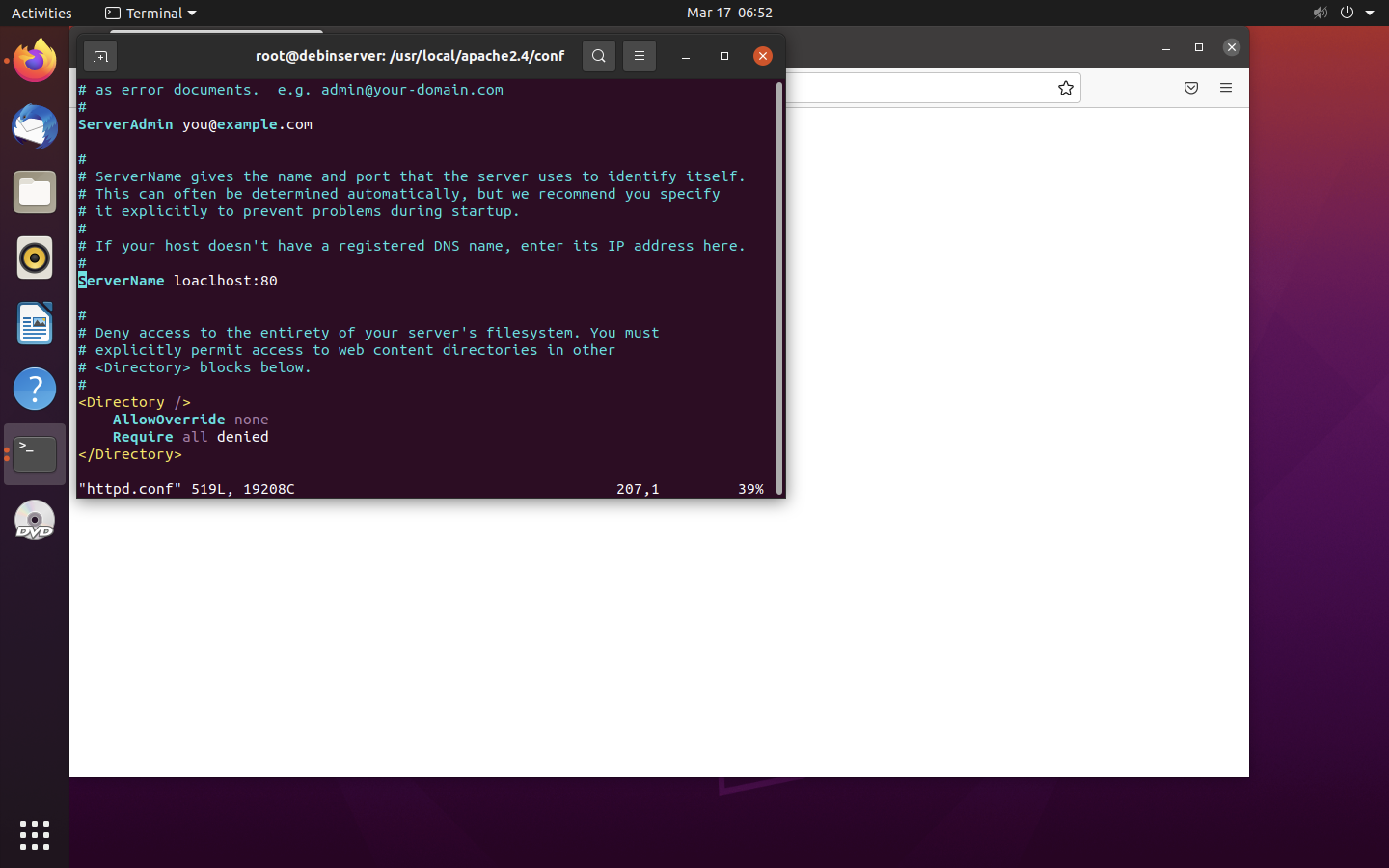1389x868 pixels.
Task: Expand the Terminal app menu dropdown
Action: [x=151, y=13]
